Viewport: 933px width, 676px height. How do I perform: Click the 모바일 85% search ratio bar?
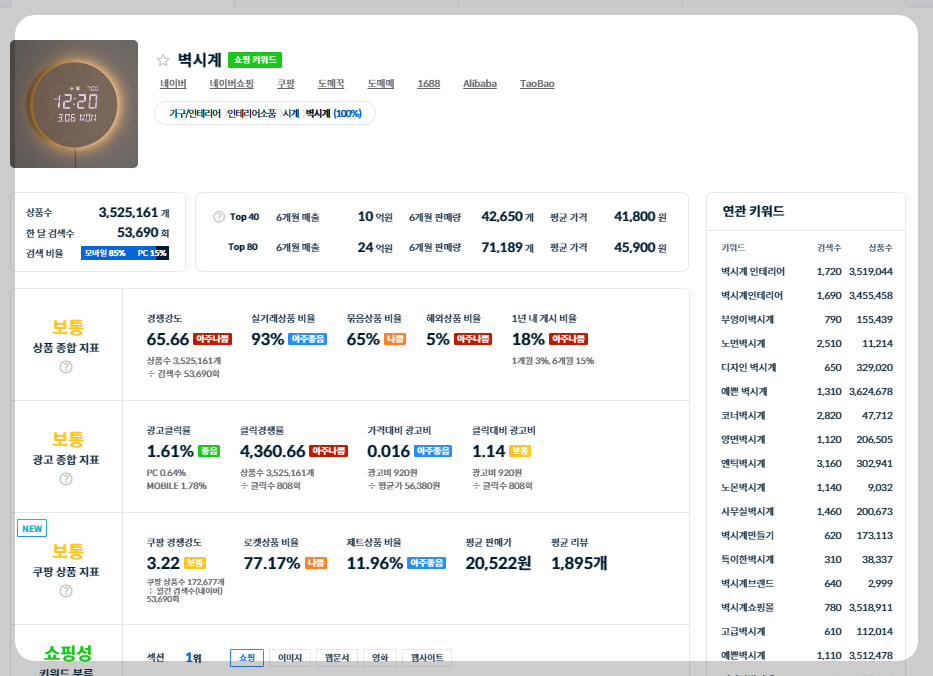pyautogui.click(x=105, y=253)
